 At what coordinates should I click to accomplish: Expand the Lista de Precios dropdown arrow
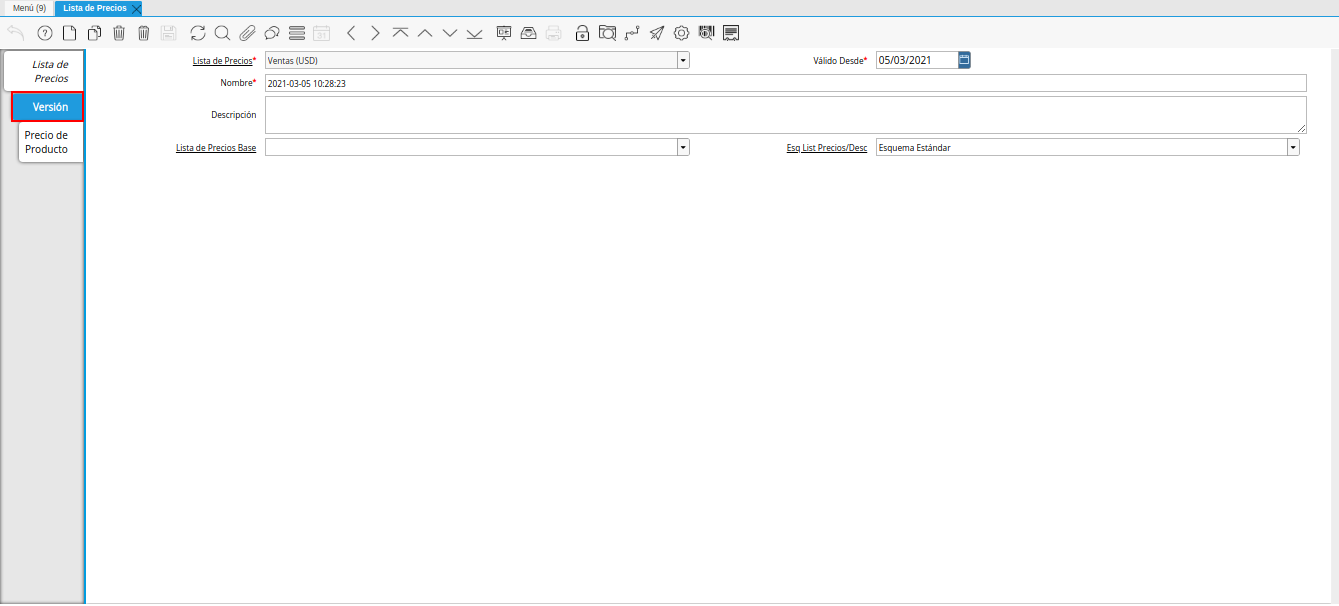(683, 60)
